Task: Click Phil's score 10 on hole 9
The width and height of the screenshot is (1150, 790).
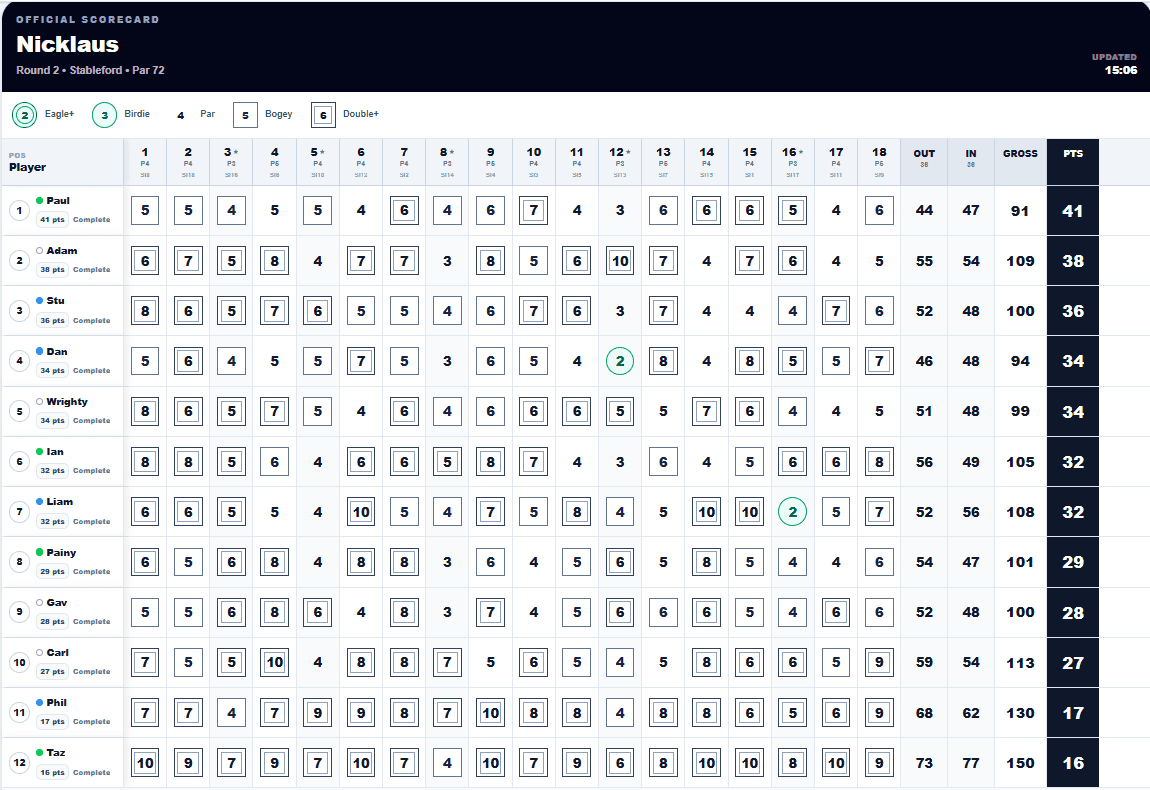Action: (490, 713)
